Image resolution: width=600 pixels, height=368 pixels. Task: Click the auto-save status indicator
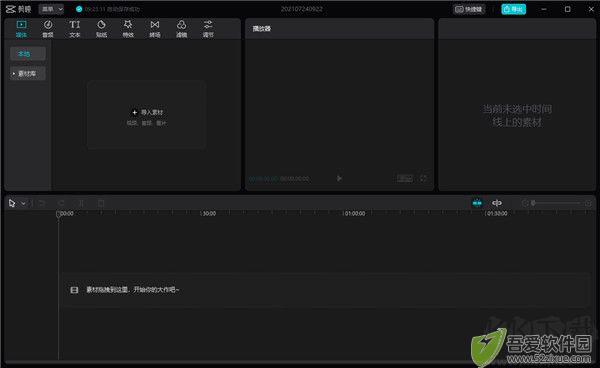pyautogui.click(x=108, y=9)
